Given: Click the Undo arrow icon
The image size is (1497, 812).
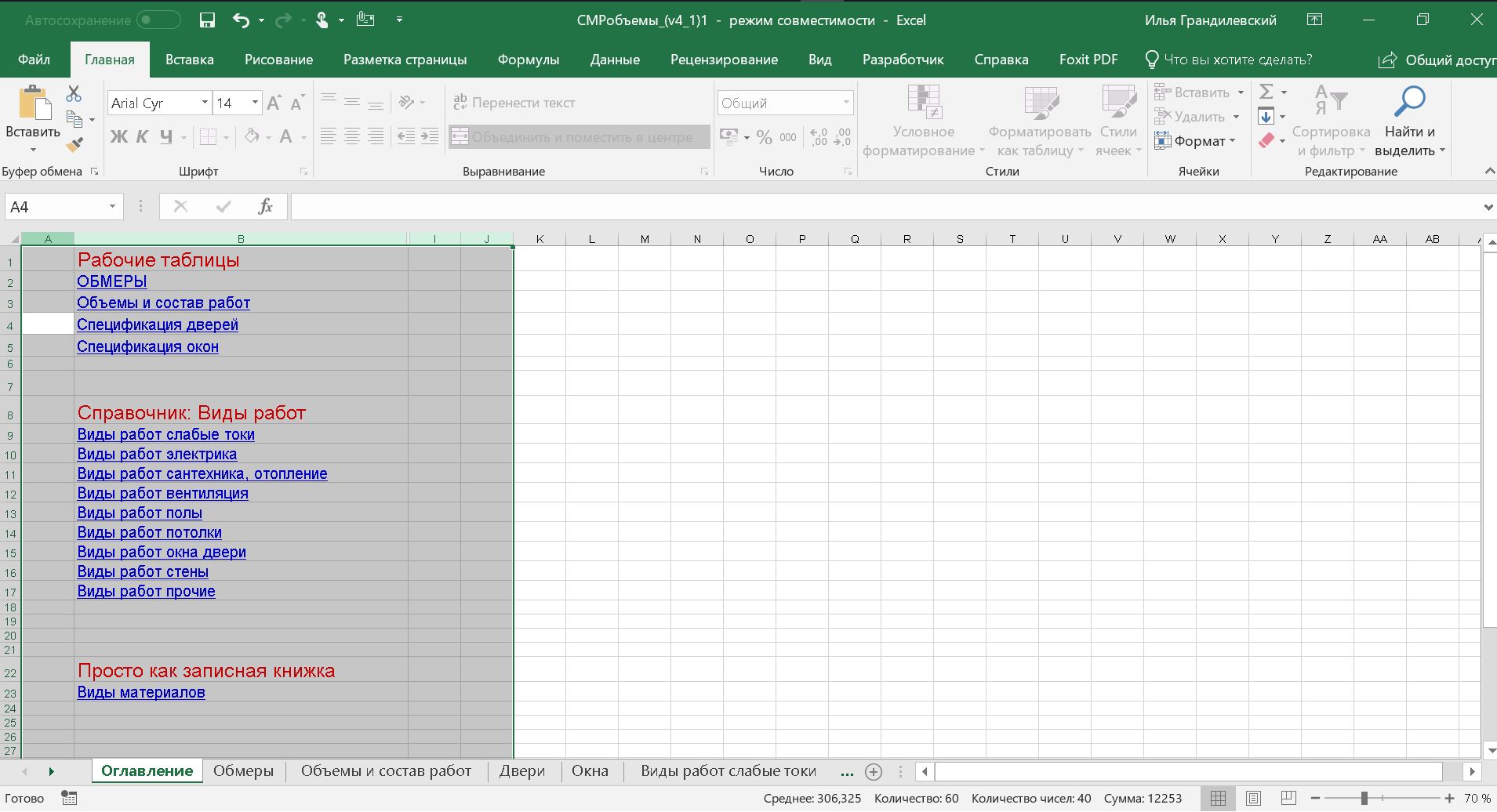Looking at the screenshot, I should (x=241, y=20).
